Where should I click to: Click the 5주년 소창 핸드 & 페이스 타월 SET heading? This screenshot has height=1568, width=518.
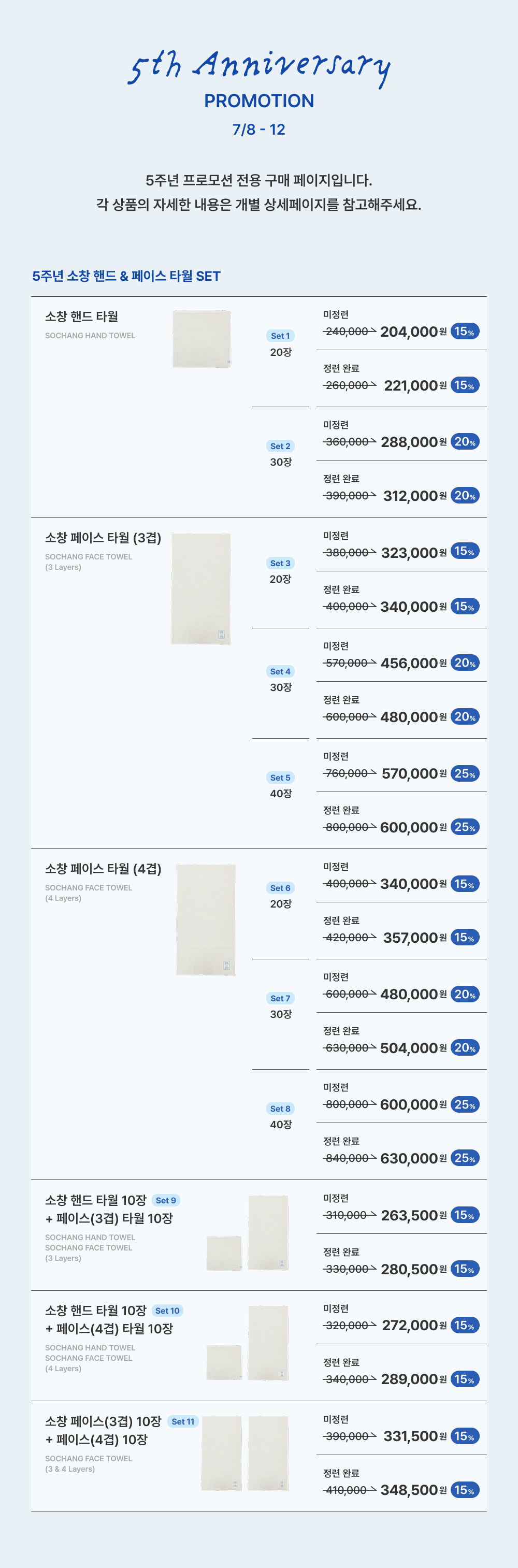tap(126, 276)
